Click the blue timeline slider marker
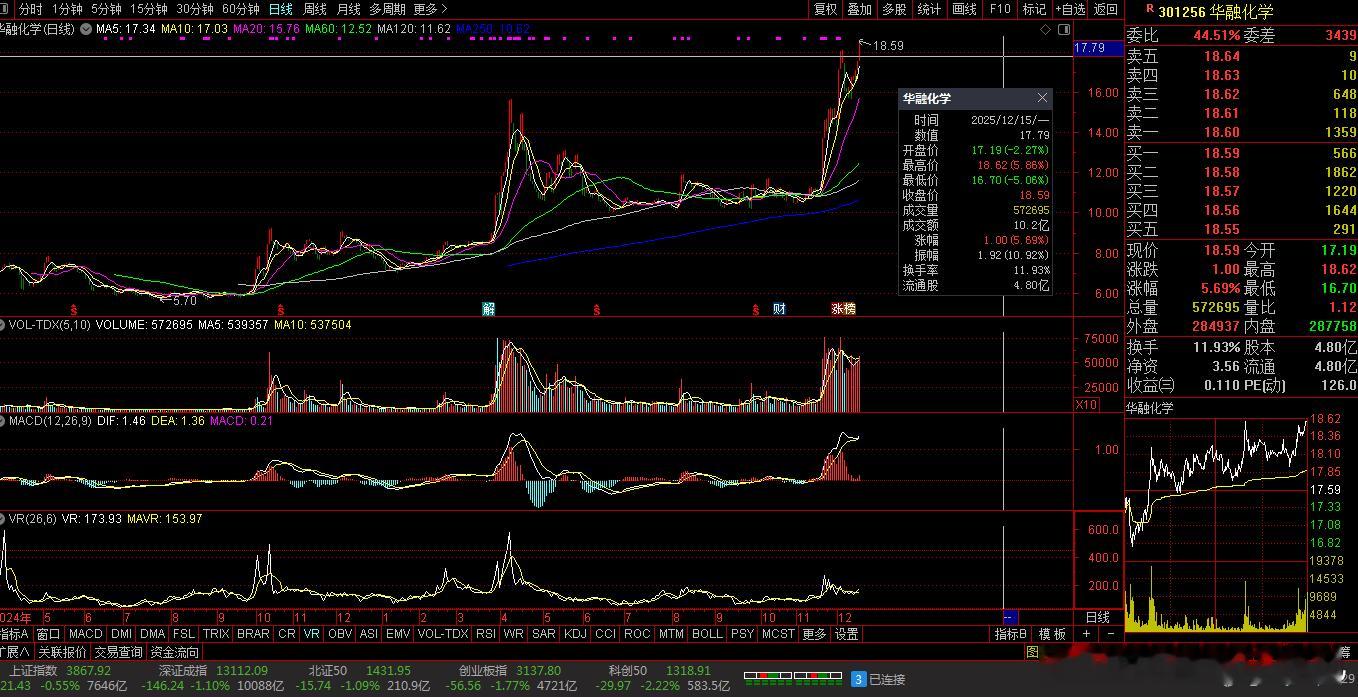Viewport: 1358px width, 697px height. click(x=1010, y=617)
